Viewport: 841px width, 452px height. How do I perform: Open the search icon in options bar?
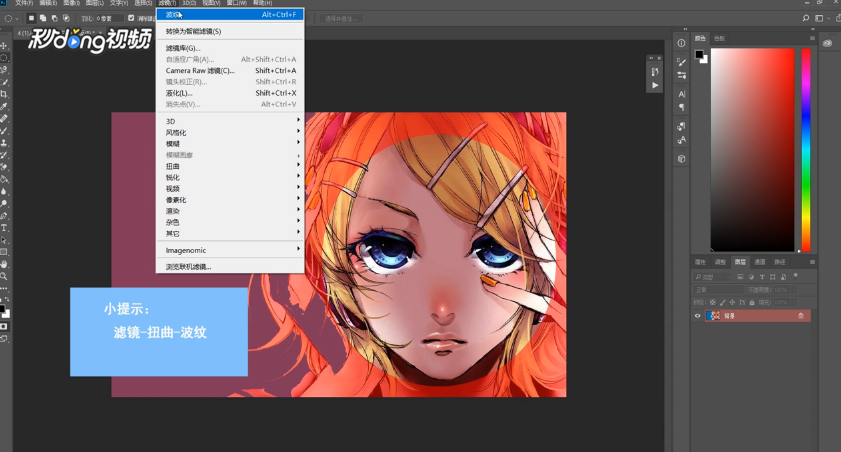[806, 18]
